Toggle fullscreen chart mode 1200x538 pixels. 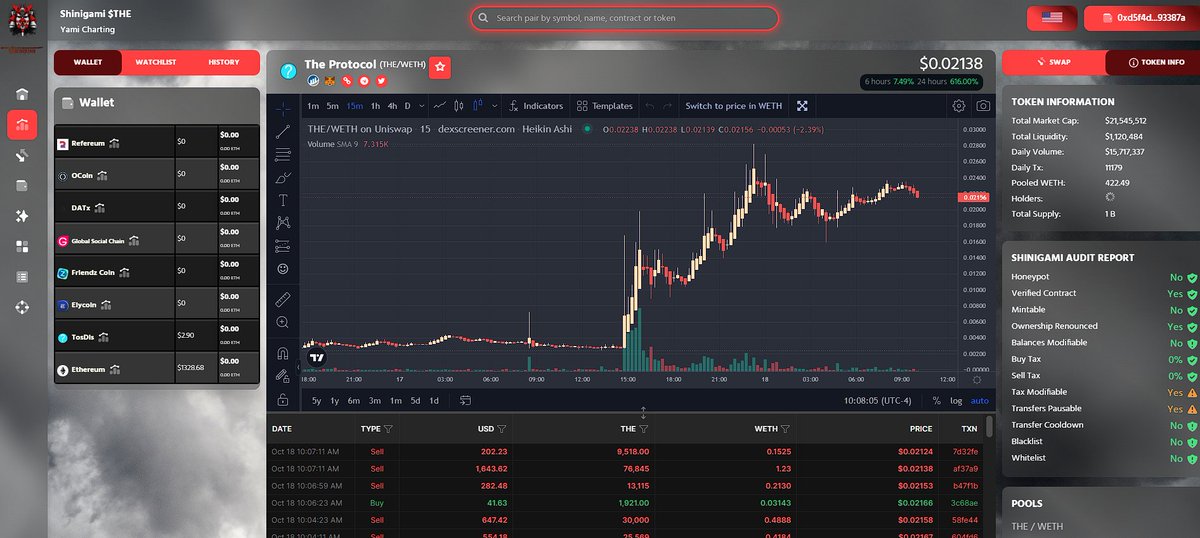(x=802, y=106)
